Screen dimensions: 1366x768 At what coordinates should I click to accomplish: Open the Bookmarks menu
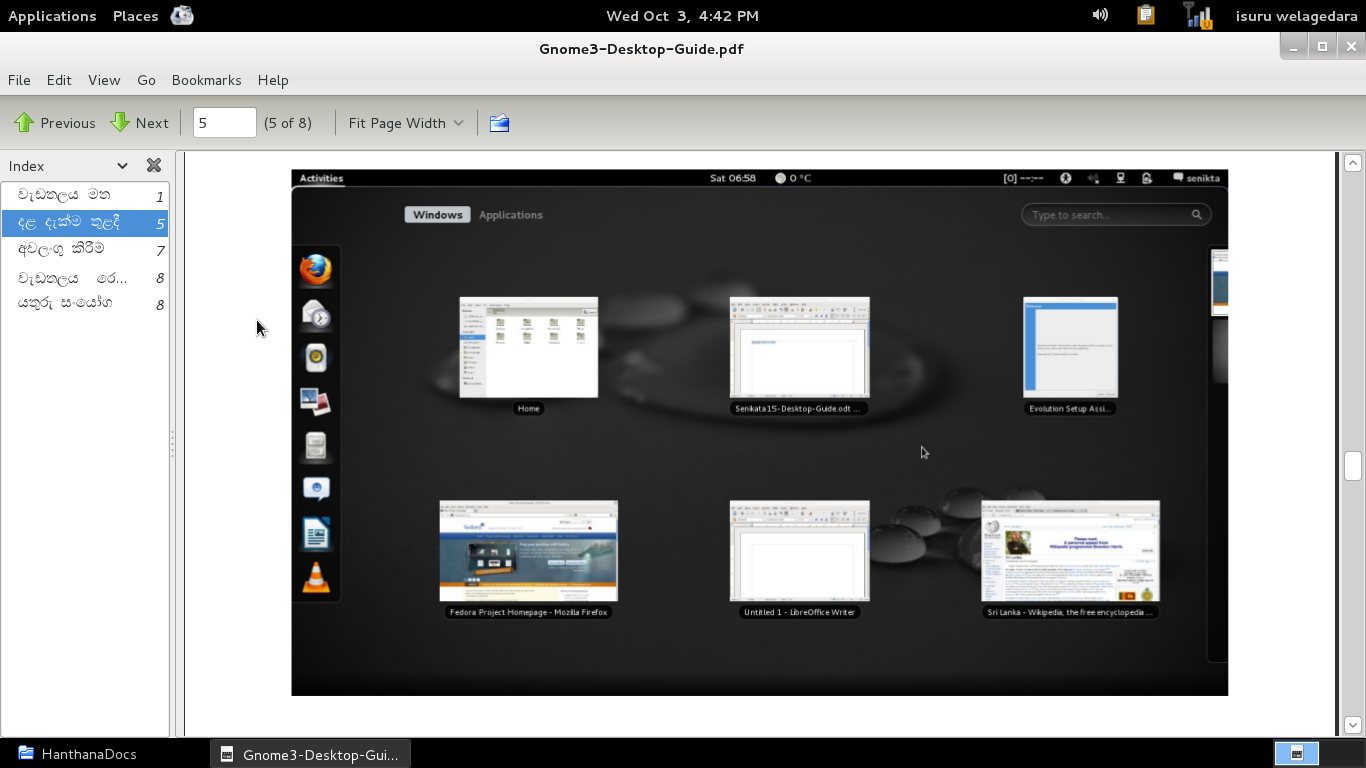coord(206,80)
